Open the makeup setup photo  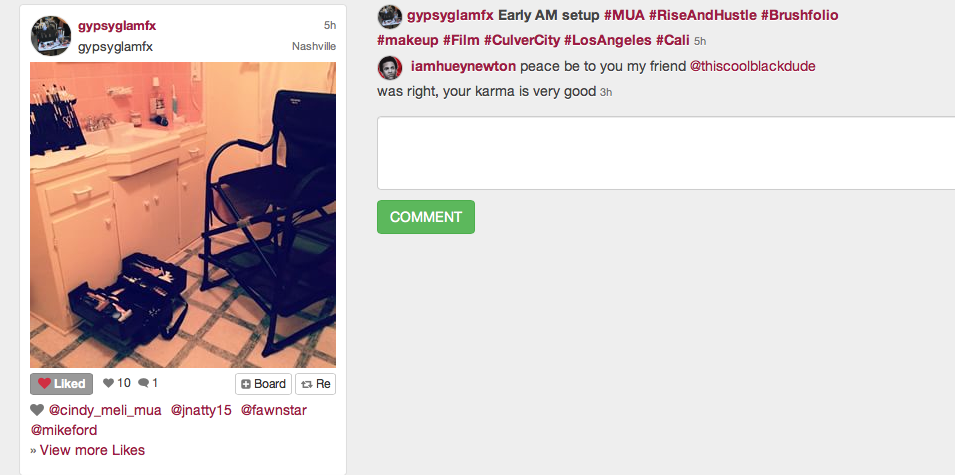click(x=183, y=215)
